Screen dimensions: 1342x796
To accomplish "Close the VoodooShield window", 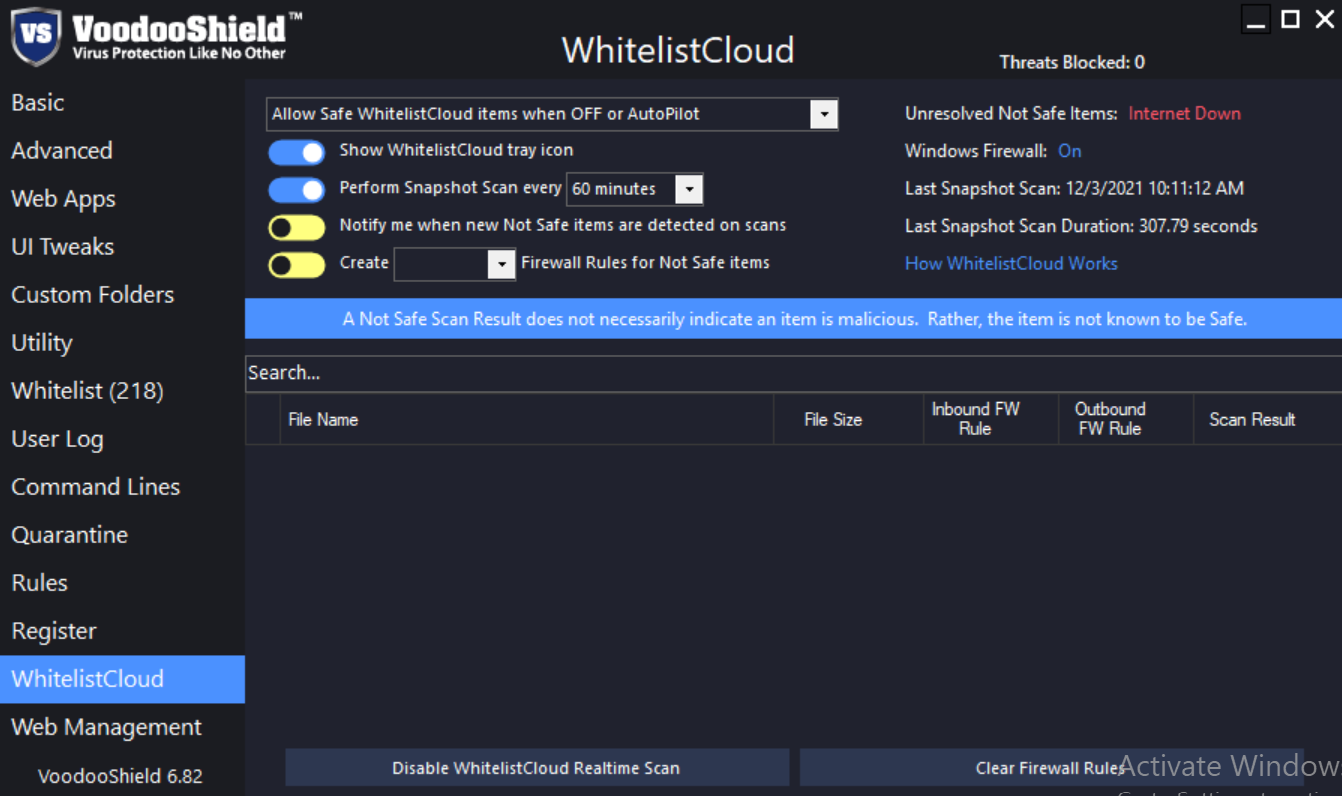I will pos(1324,19).
